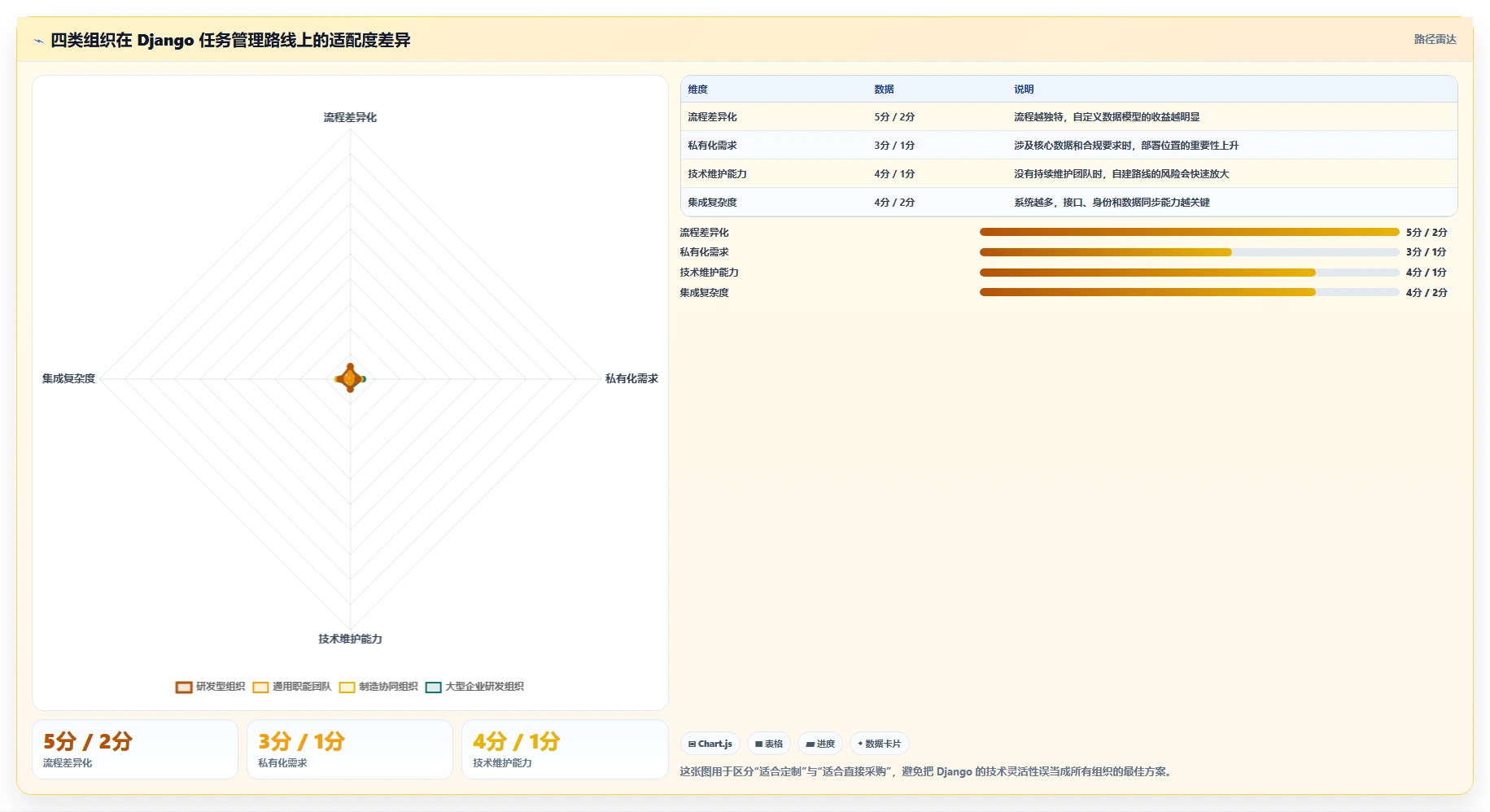Select the 流程差异化 table row cell
The width and height of the screenshot is (1490, 812).
[x=712, y=117]
